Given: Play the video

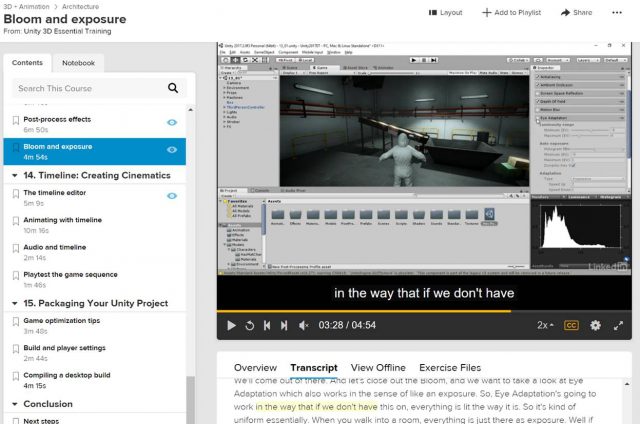Looking at the screenshot, I should 231,325.
